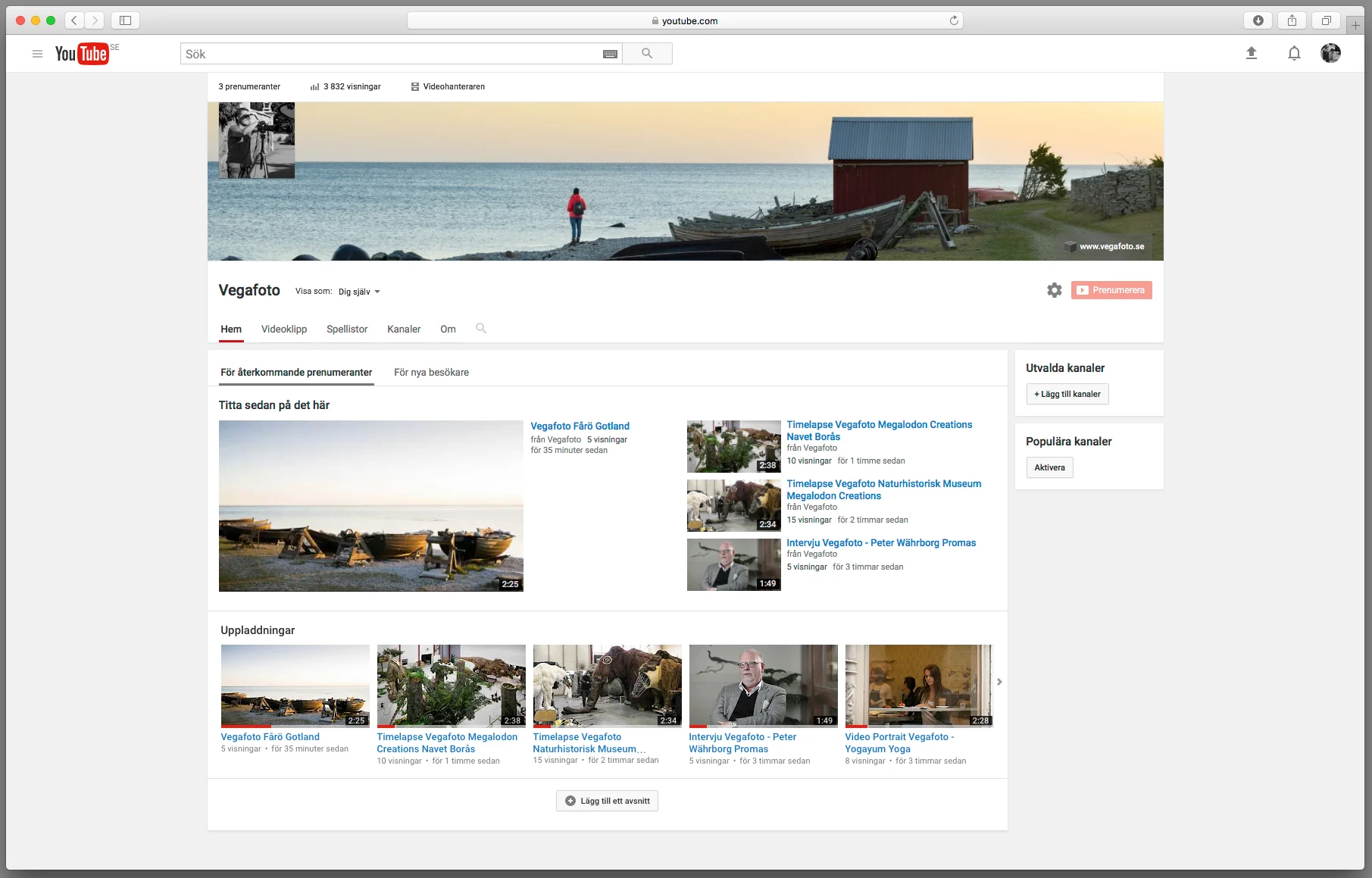Open the account avatar menu
The width and height of the screenshot is (1372, 878).
pos(1330,53)
